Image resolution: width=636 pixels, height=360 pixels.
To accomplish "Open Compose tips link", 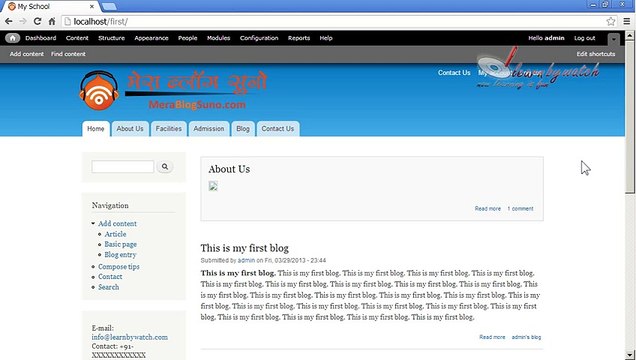I will (x=119, y=266).
